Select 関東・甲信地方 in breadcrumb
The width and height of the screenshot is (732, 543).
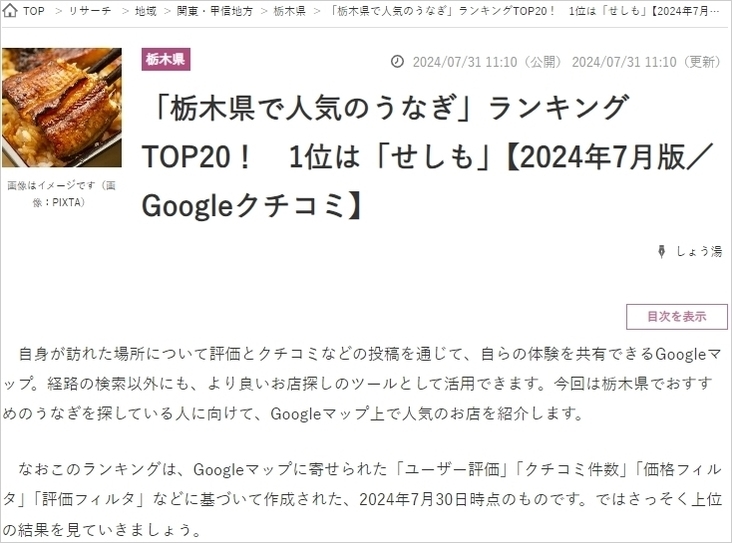pyautogui.click(x=214, y=11)
